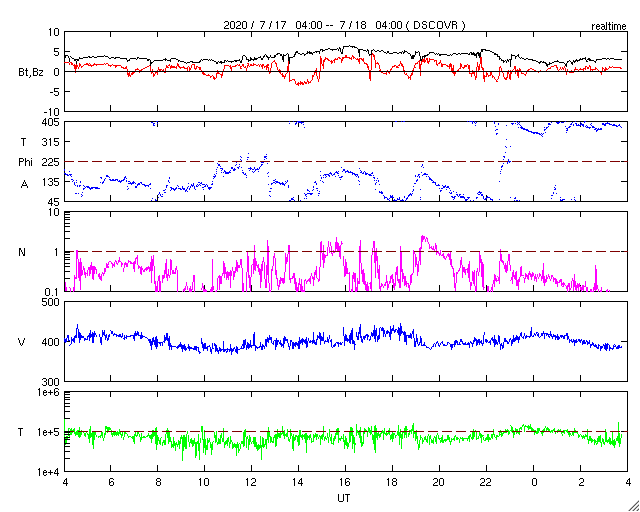The width and height of the screenshot is (640, 512).
Task: Click the "5" tick of the Bt,Bz panel
Action: click(56, 51)
